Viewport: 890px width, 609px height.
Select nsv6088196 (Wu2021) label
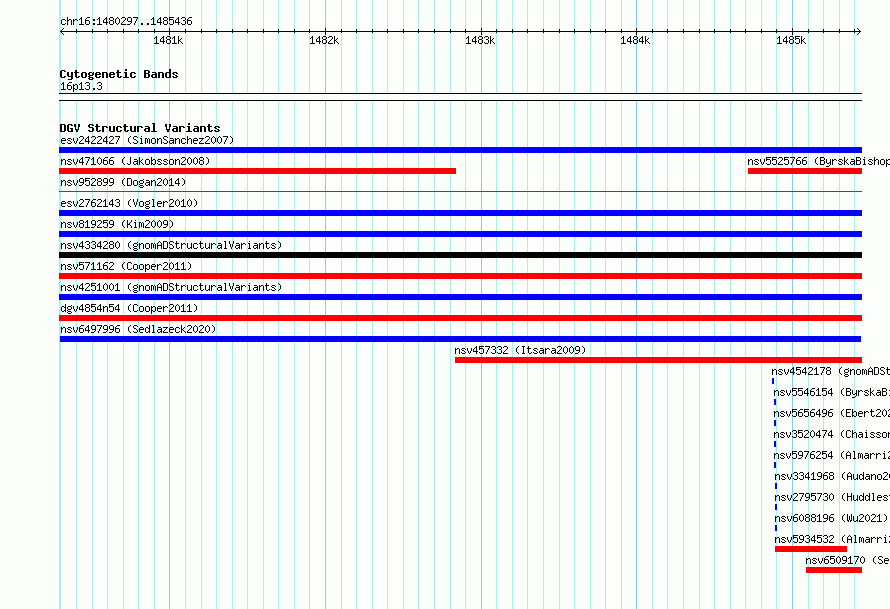[831, 518]
